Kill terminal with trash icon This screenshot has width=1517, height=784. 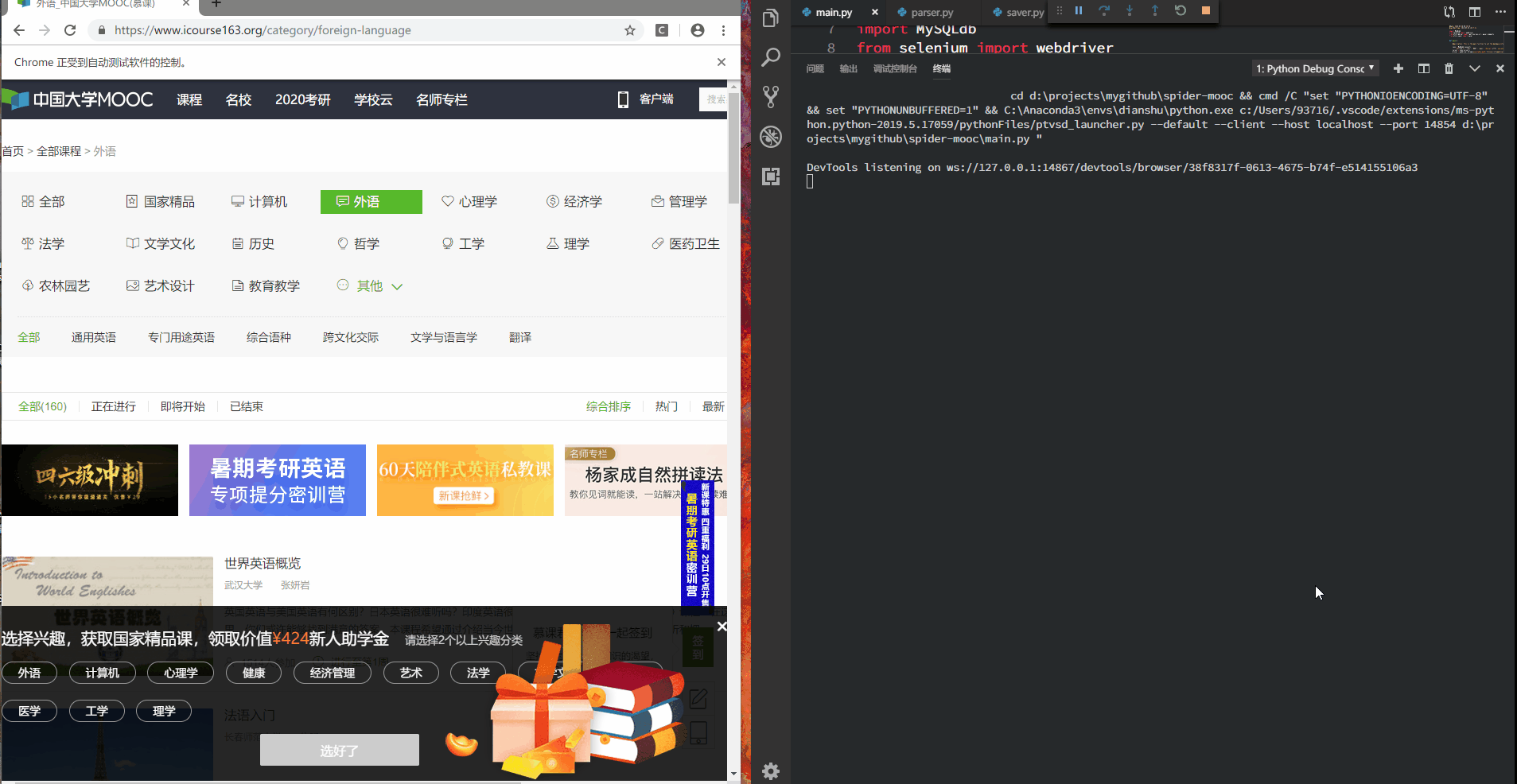(x=1449, y=68)
